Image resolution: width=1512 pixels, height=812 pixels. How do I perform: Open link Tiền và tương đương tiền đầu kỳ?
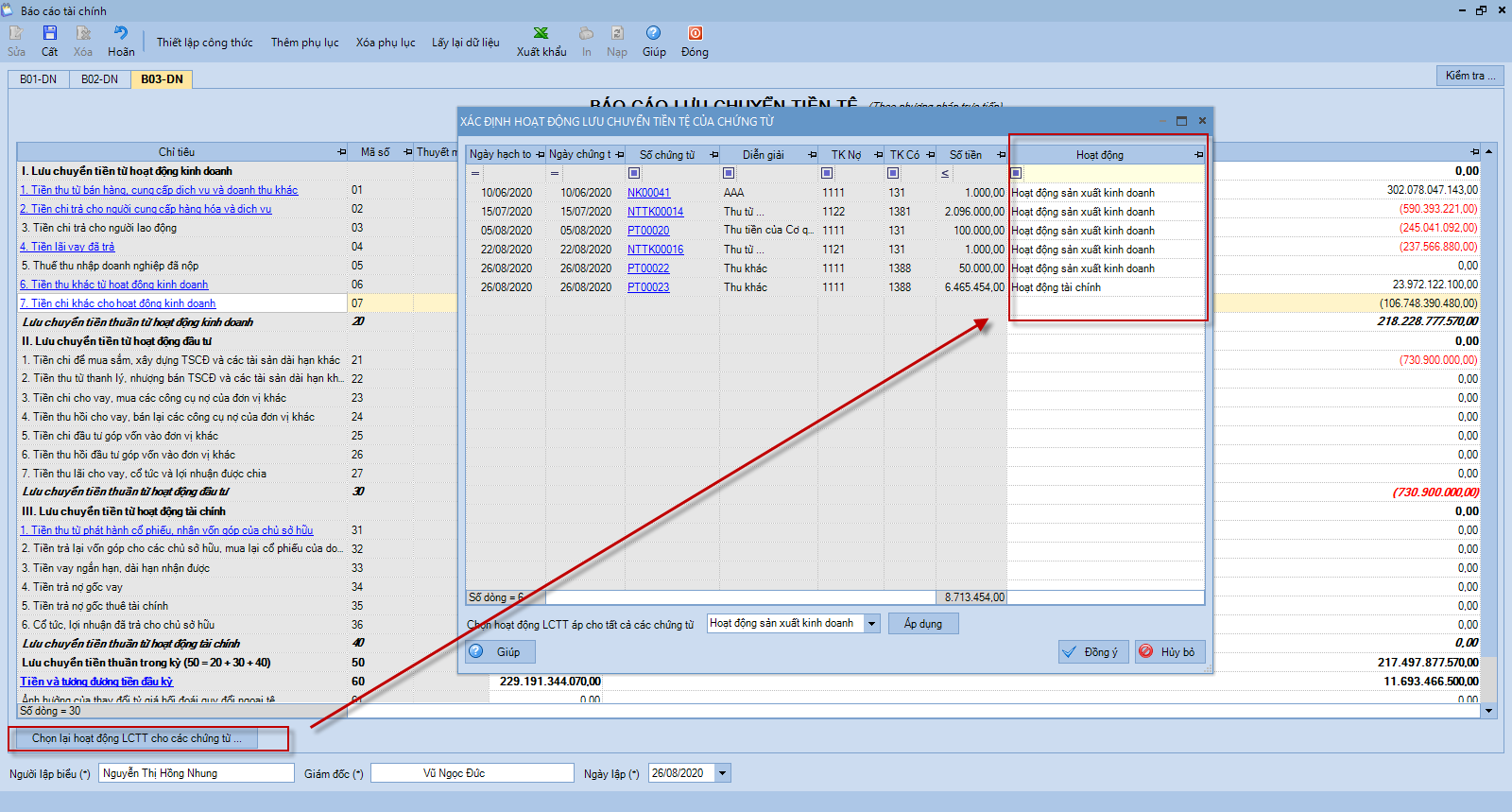96,682
